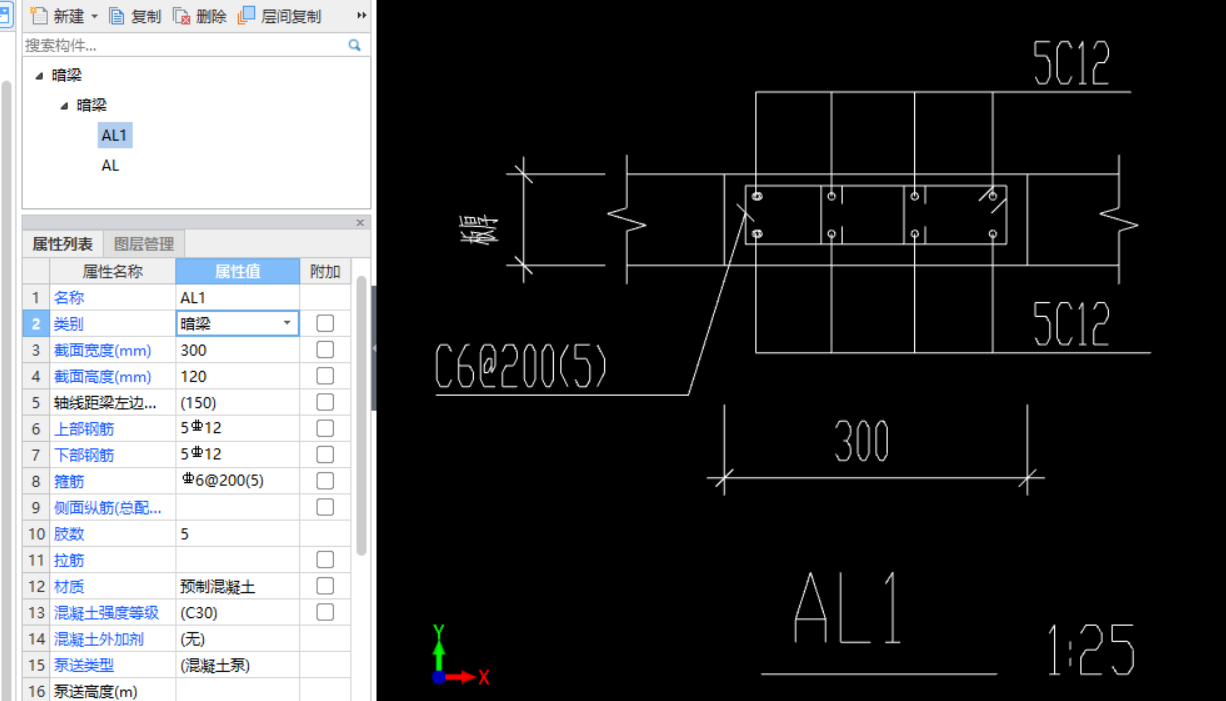The image size is (1226, 701).
Task: Open the dropdown arrow beside 新建
Action: [x=95, y=16]
